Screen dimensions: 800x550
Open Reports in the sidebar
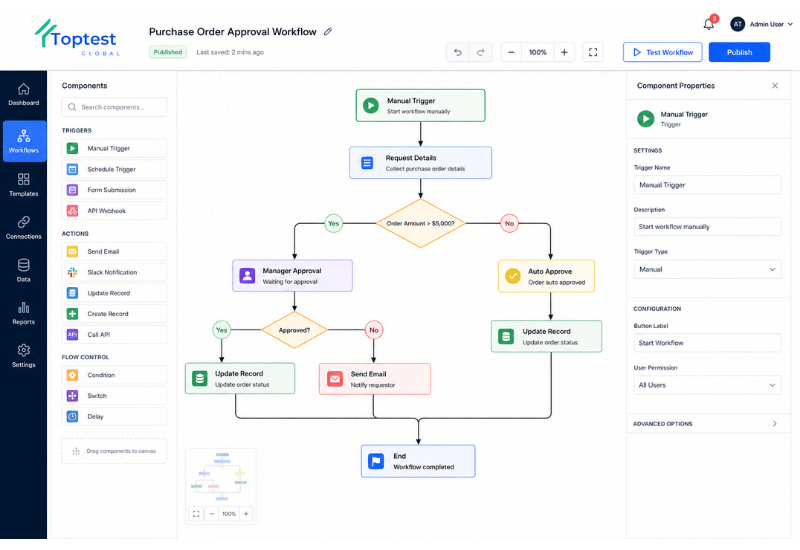23,313
